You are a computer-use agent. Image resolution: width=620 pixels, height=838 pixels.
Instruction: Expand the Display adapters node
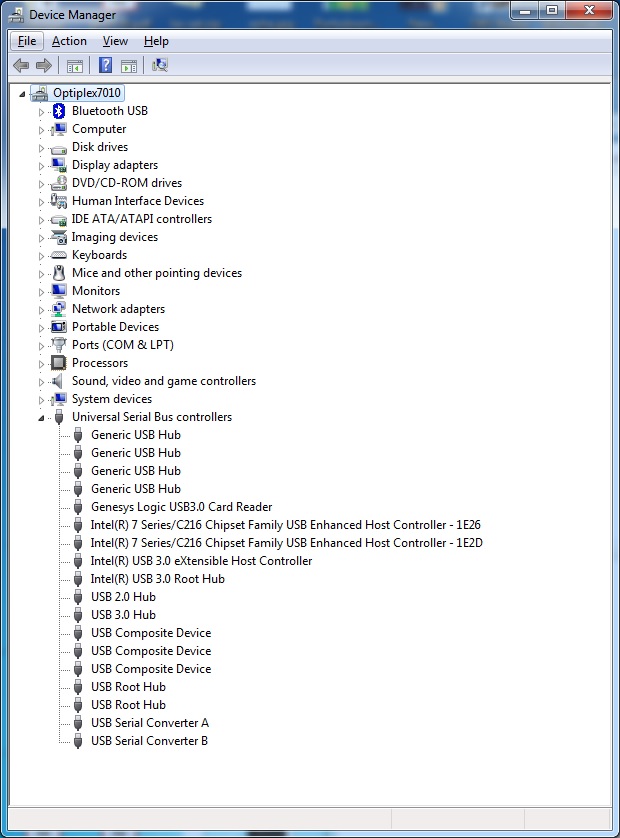pos(42,166)
